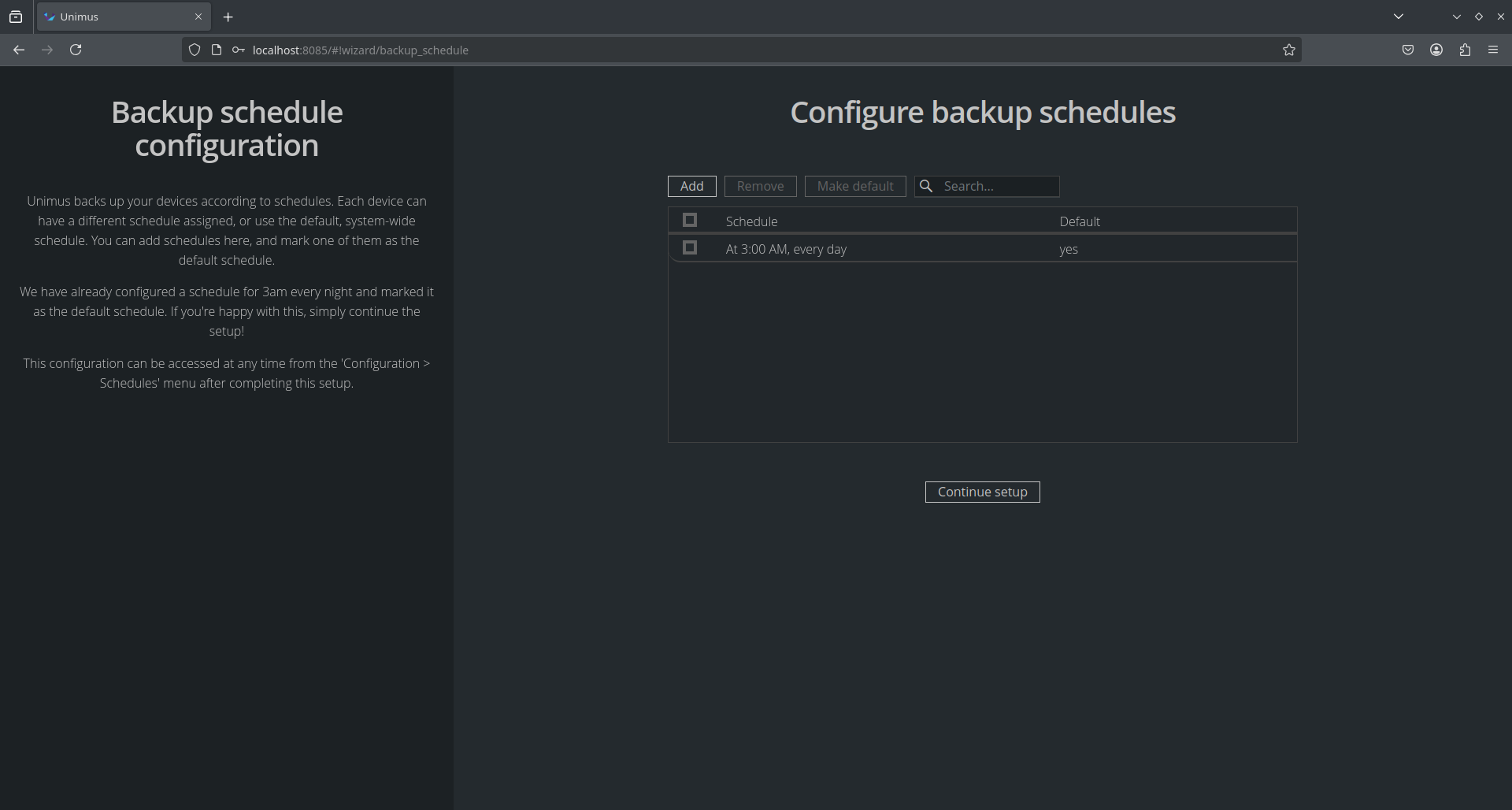Click the shield tracking protection icon
Viewport: 1512px width, 810px height.
tap(195, 50)
